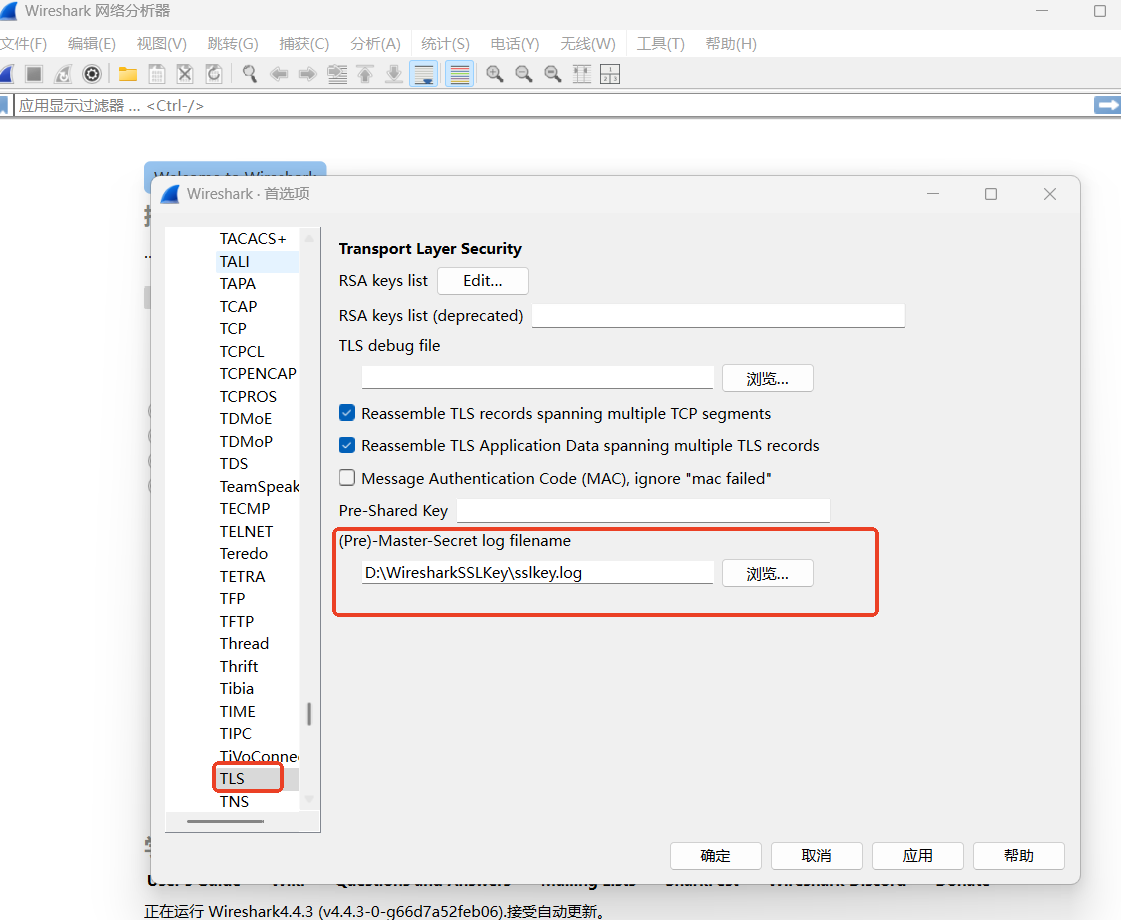This screenshot has width=1121, height=920.
Task: Open a capture file with folder icon
Action: 128,74
